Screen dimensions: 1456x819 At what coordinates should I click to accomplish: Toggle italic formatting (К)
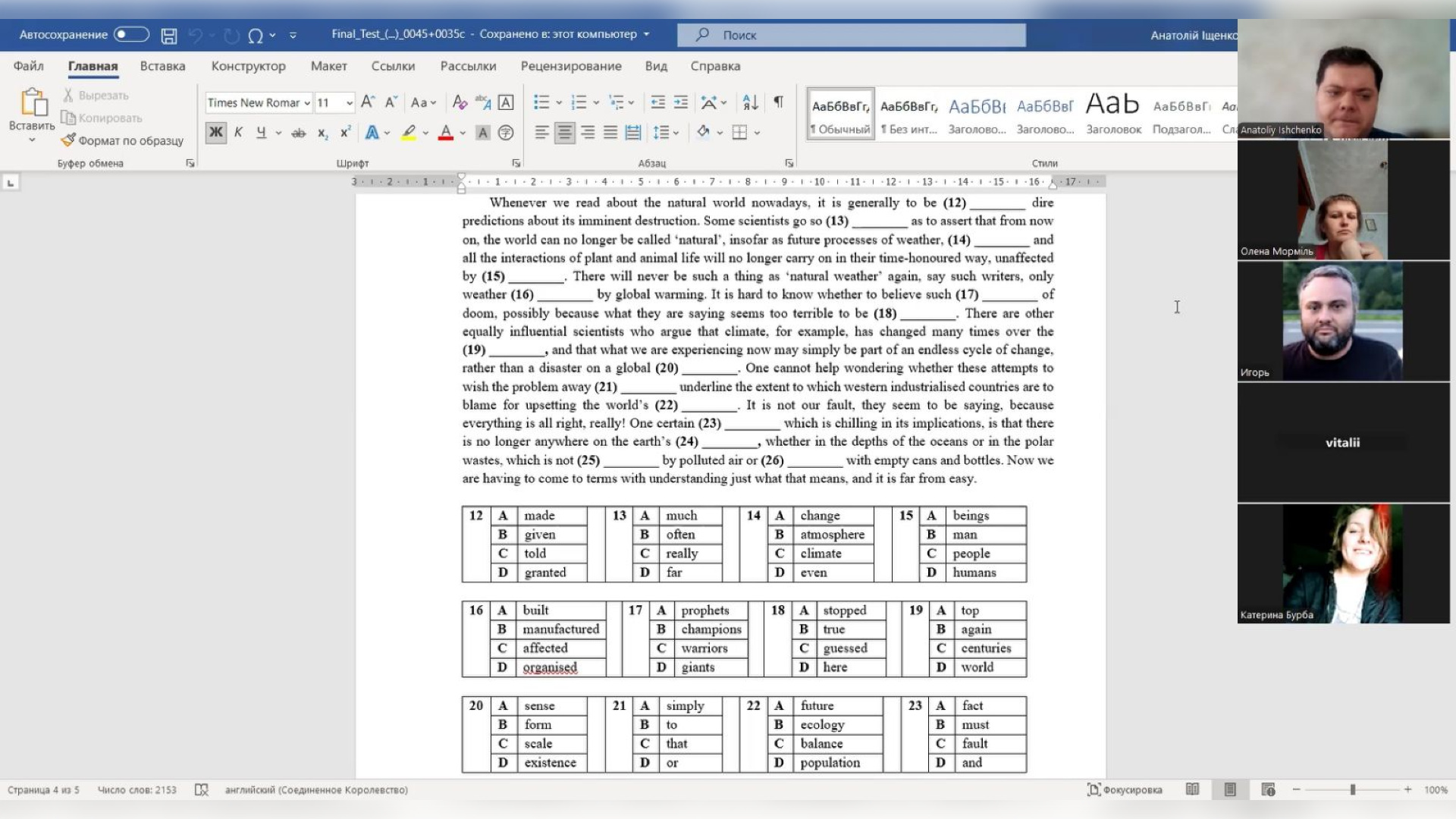click(x=238, y=133)
